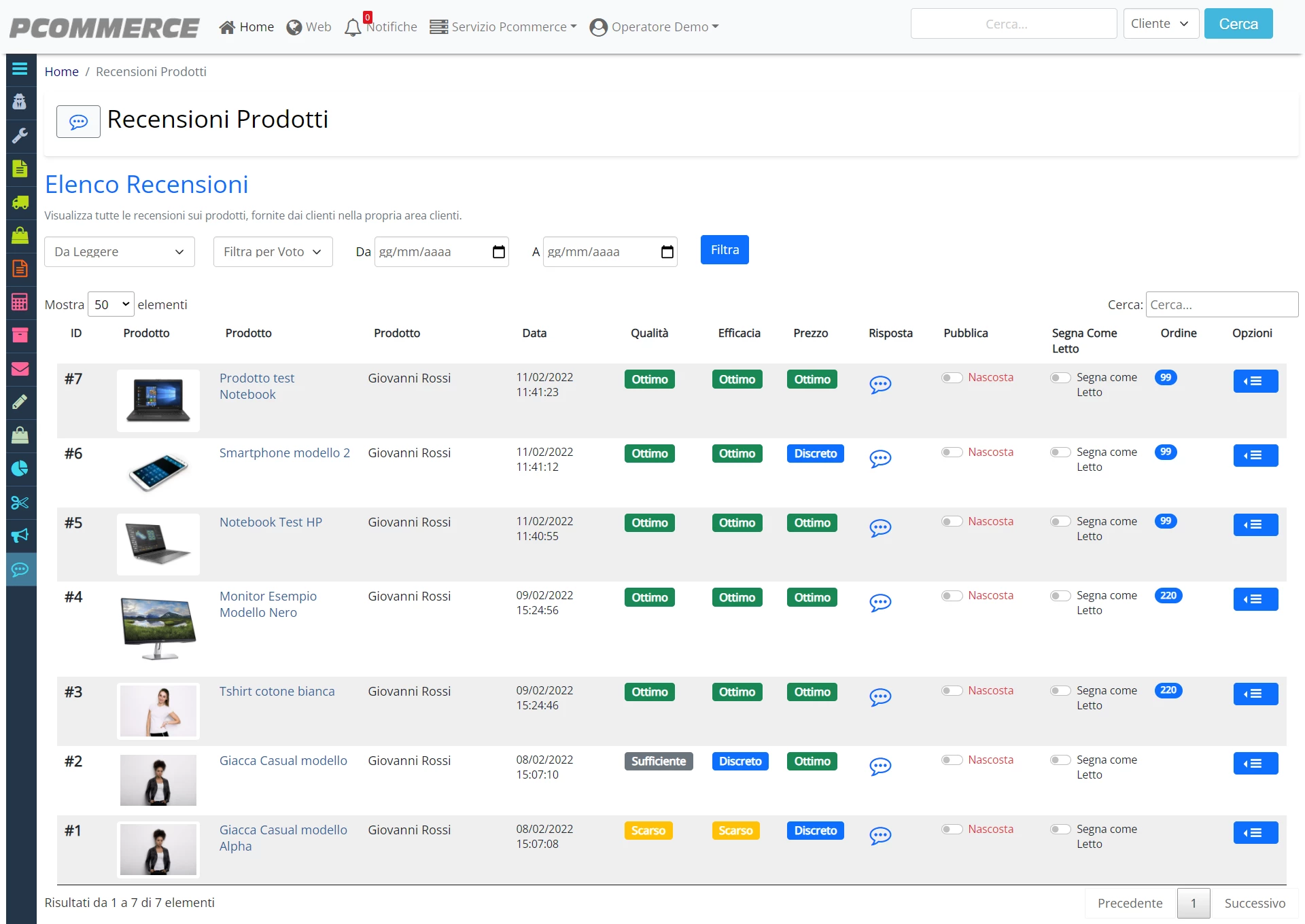
Task: Open the Smartphone modello 2 link
Action: (285, 453)
